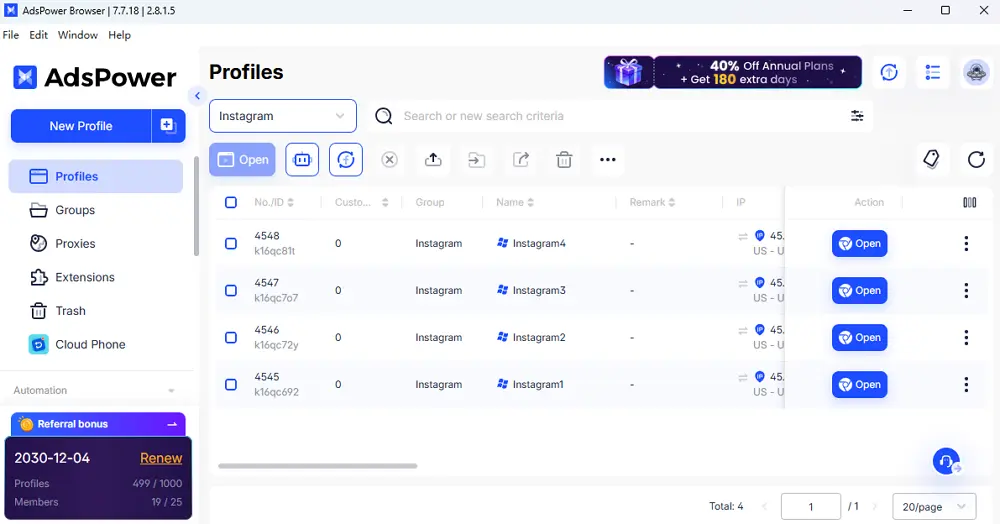
Task: Go to Profiles in sidebar
Action: 96,177
